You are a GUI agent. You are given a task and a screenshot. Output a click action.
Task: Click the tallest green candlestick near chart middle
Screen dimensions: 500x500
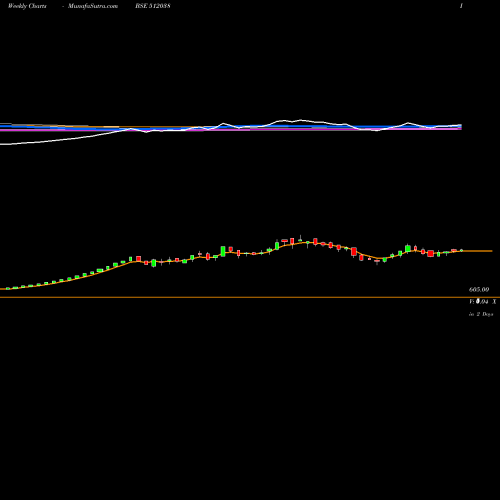223,251
